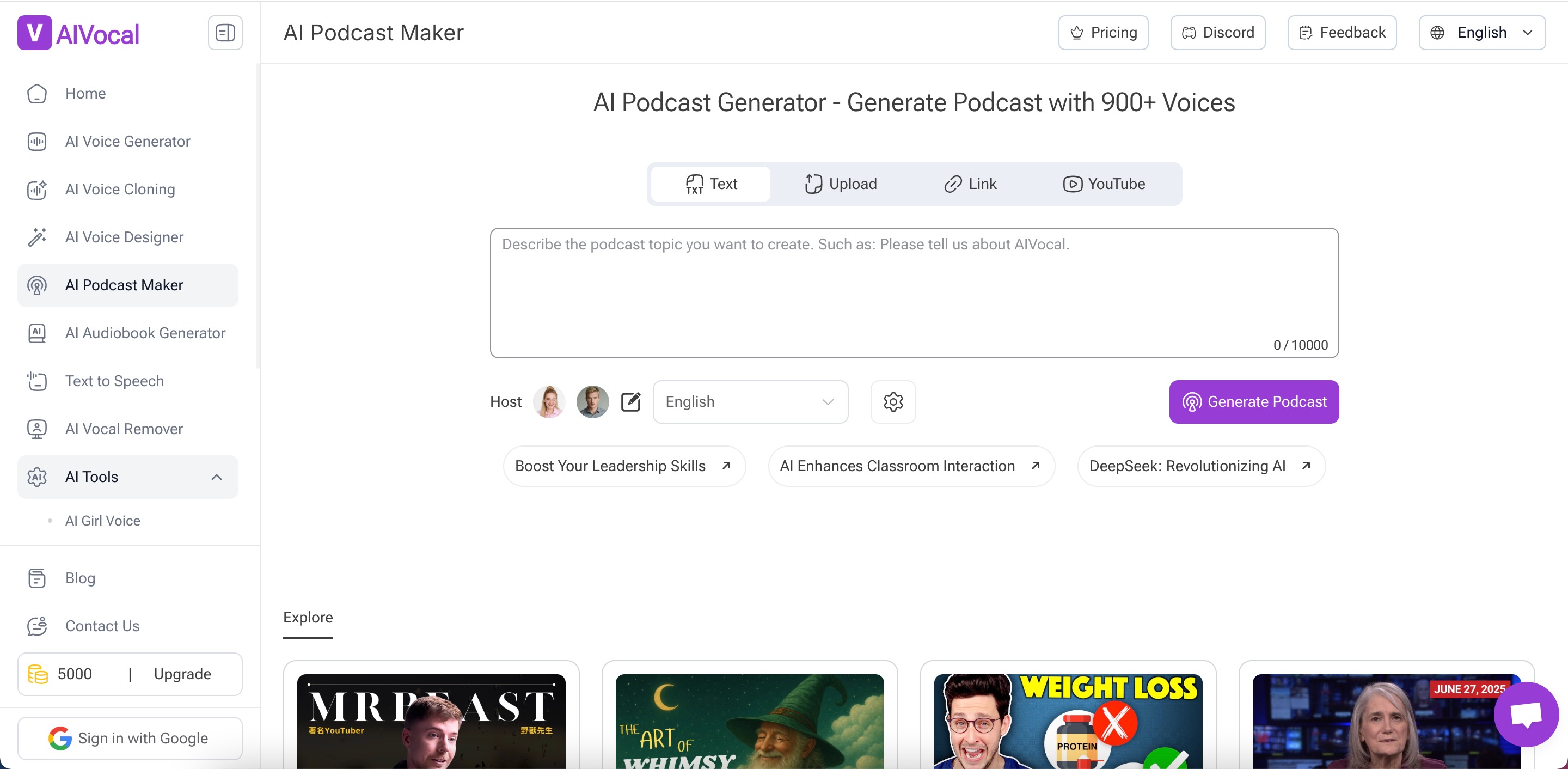Click into the podcast topic text area
The height and width of the screenshot is (769, 1568).
(914, 293)
